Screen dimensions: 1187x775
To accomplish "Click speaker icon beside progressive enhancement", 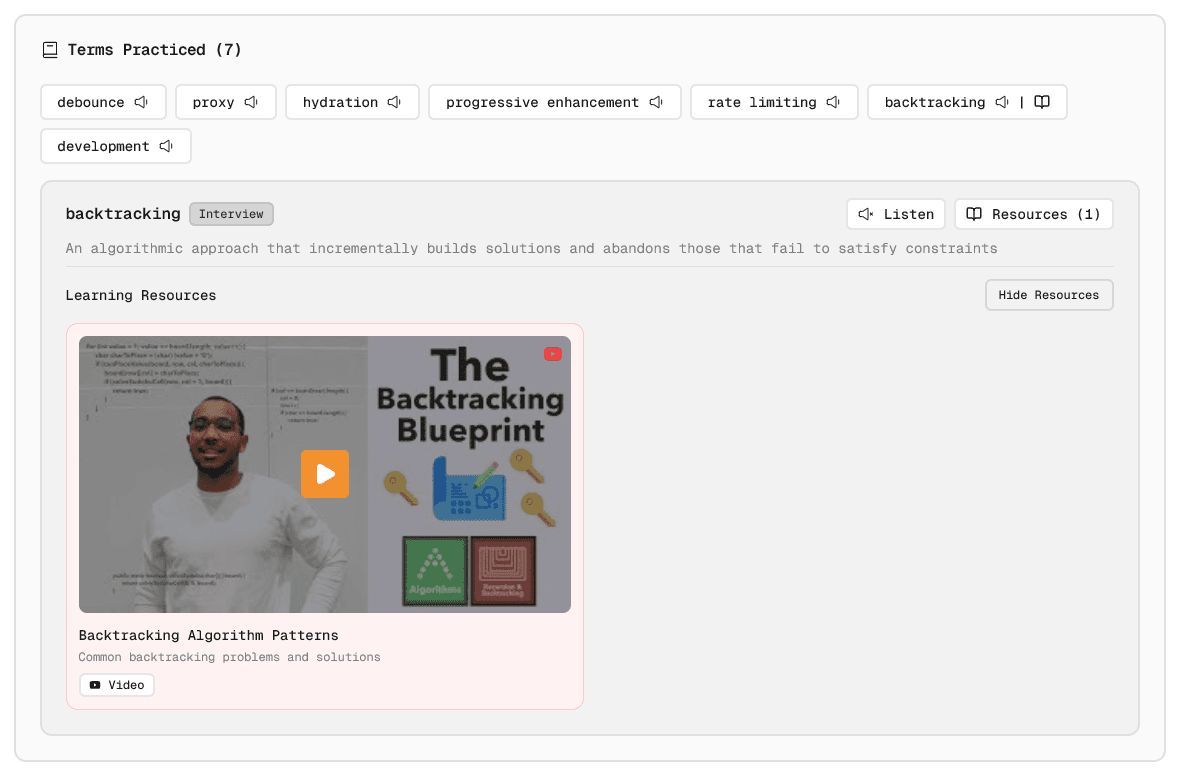I will (656, 102).
